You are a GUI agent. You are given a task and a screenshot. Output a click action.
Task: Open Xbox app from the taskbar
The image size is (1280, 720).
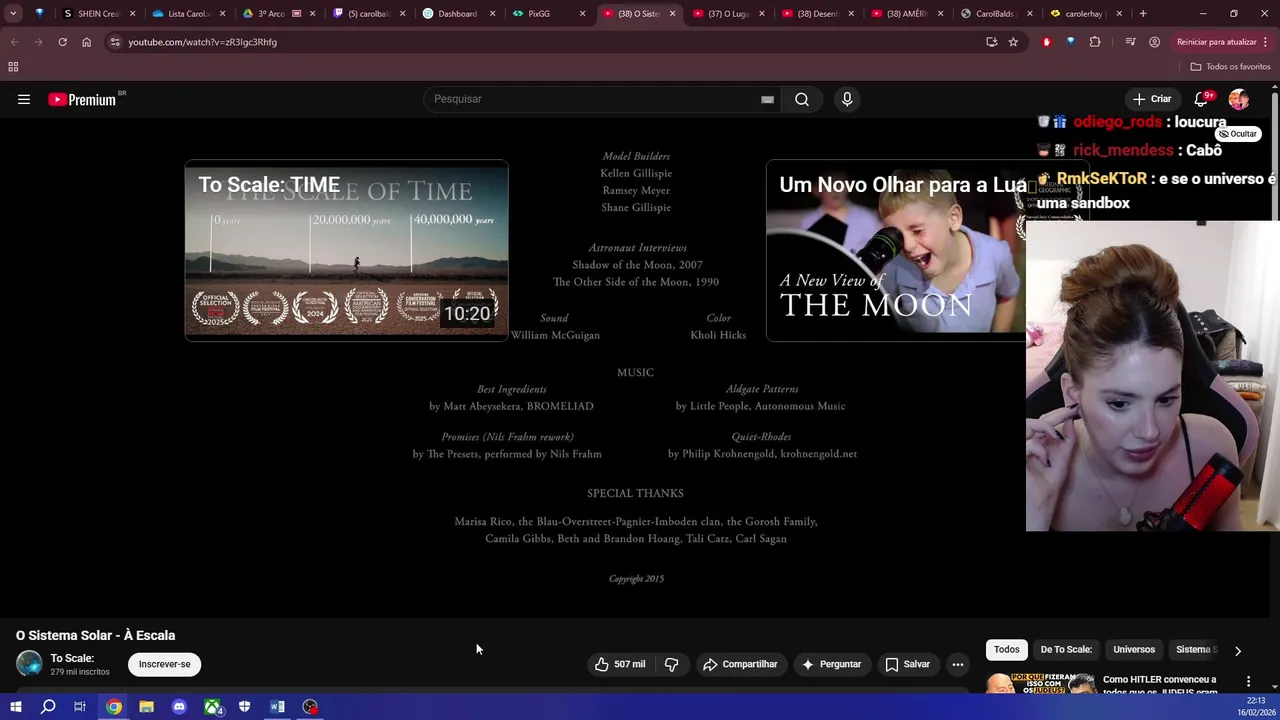pos(212,707)
